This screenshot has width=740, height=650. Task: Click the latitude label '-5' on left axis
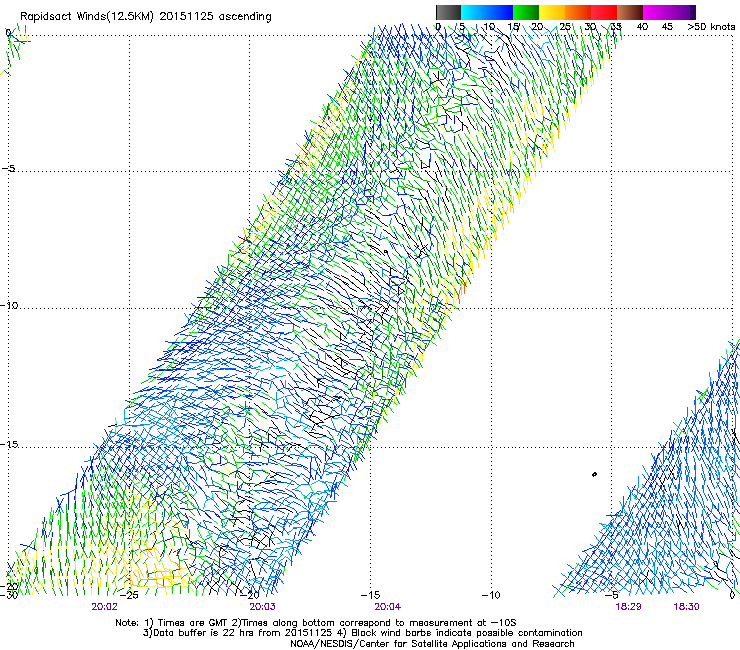(9, 168)
